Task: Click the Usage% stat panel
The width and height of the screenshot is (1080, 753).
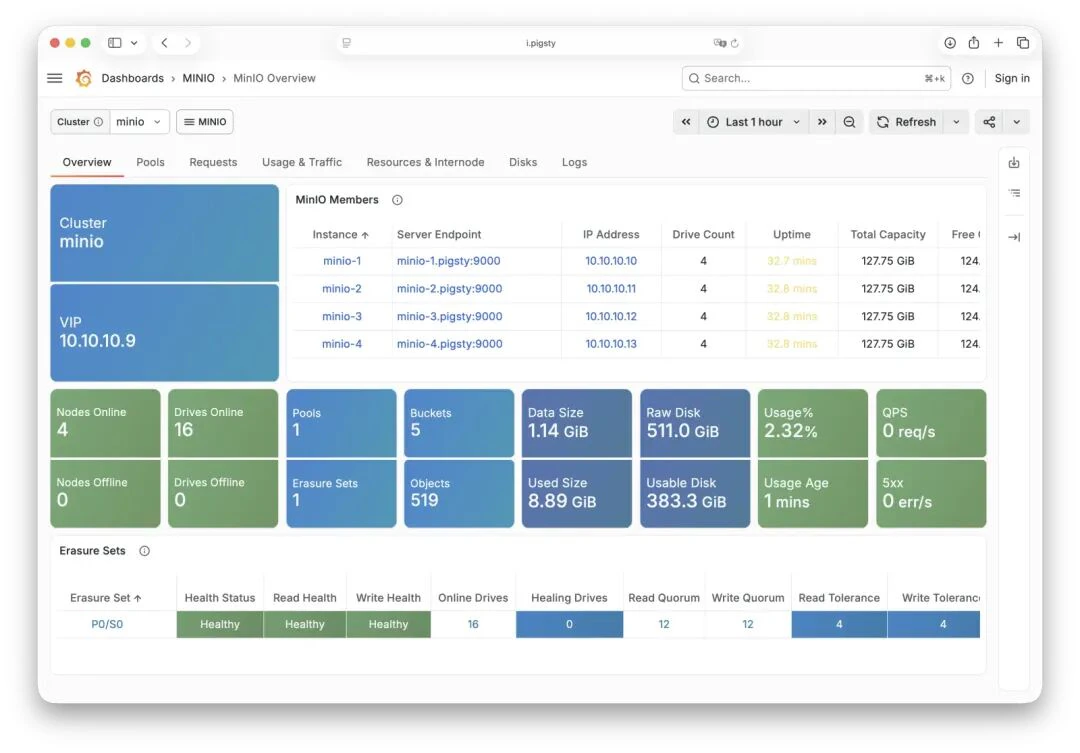Action: [x=813, y=423]
